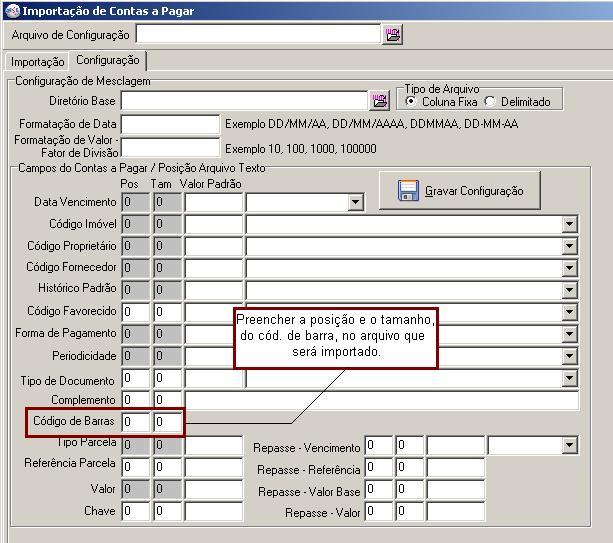
Task: Click the Repasse - Referência Tam field
Action: [x=409, y=467]
